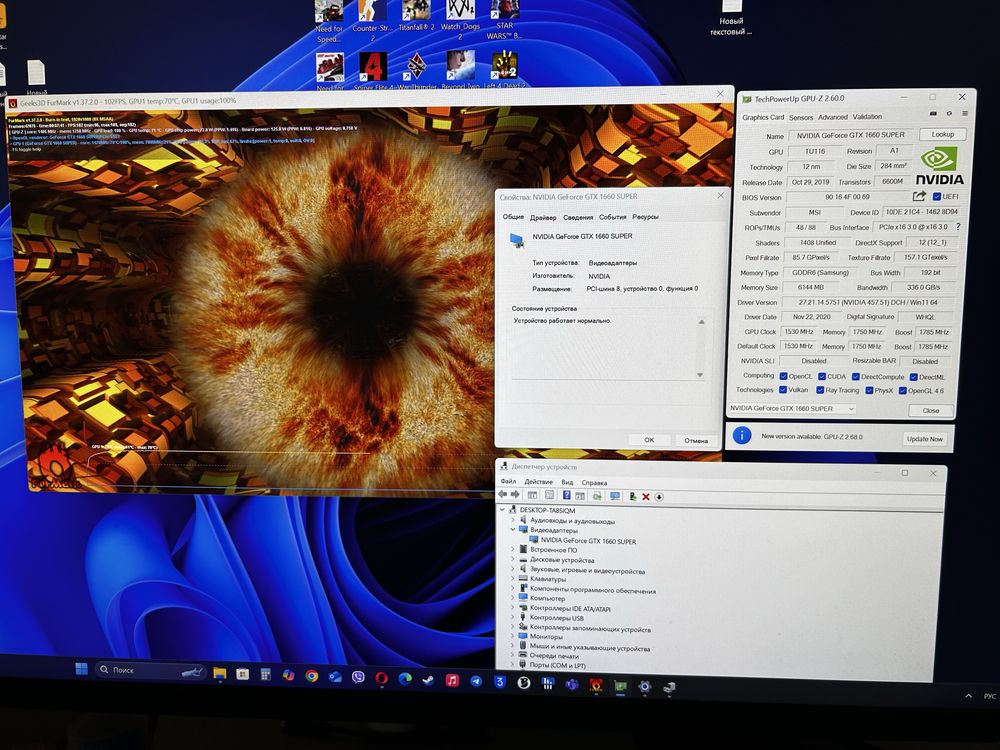Launch Google Chrome from the taskbar

312,676
